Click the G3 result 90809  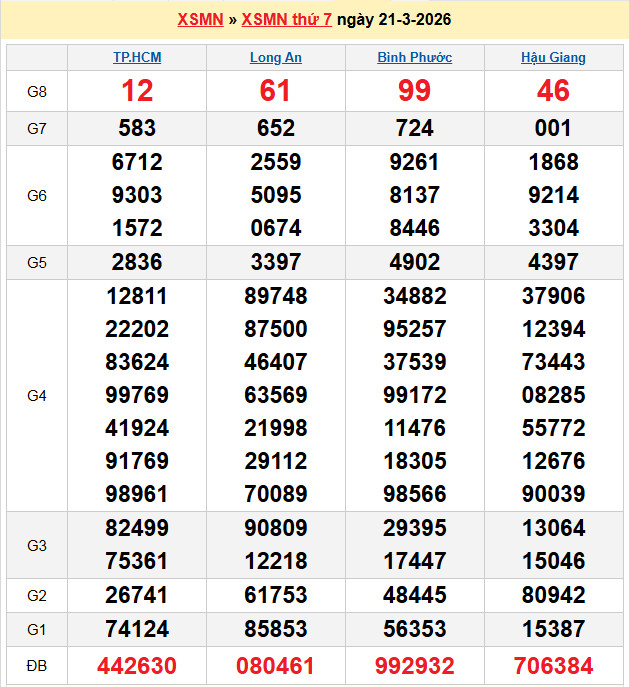(x=275, y=528)
